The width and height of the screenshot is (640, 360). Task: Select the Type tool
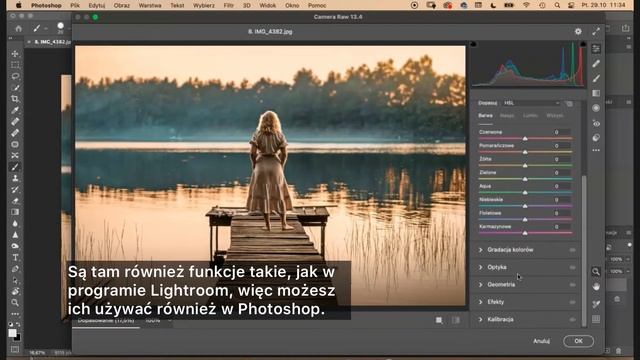[x=15, y=258]
